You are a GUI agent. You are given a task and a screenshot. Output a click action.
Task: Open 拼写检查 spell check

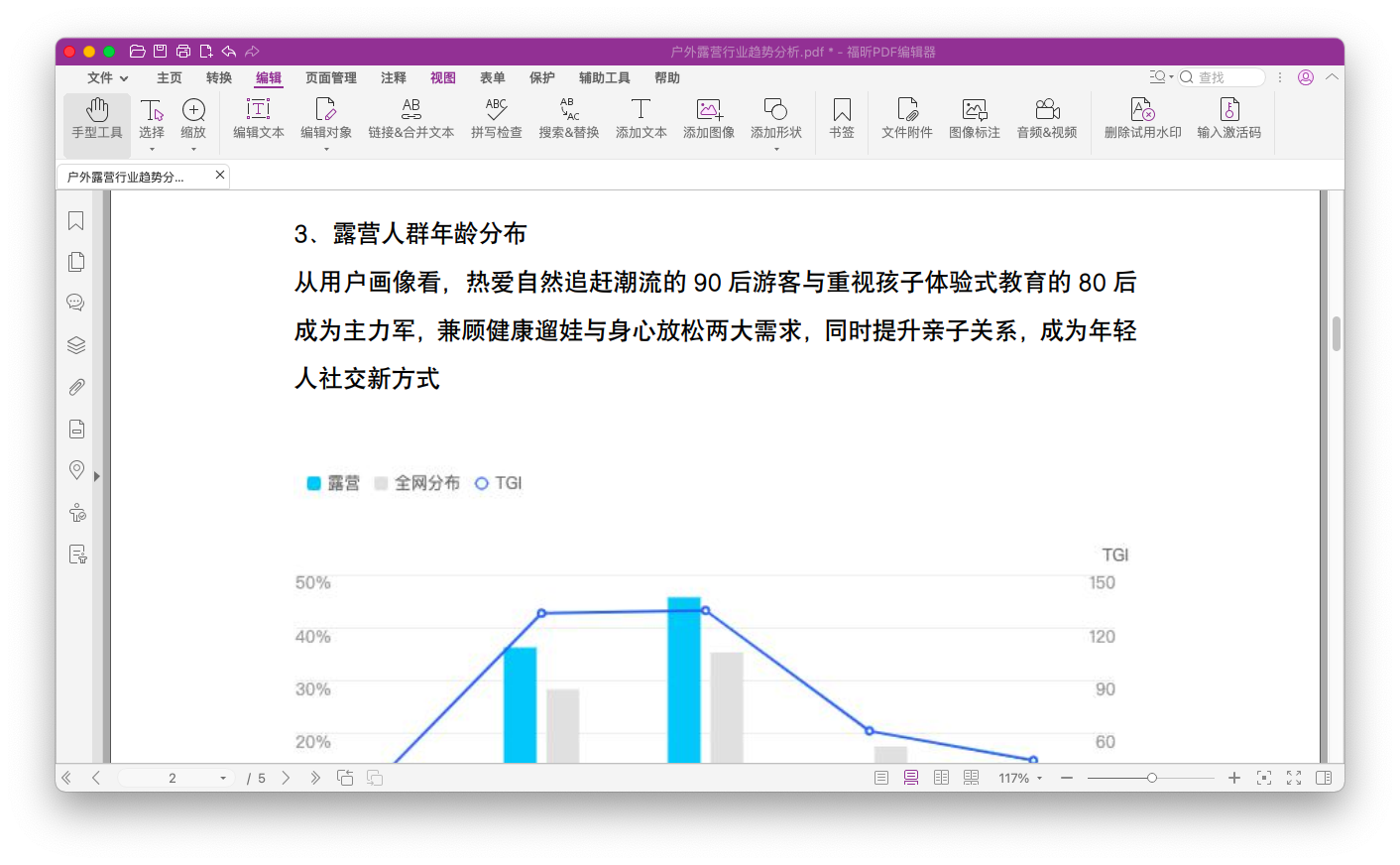click(496, 119)
